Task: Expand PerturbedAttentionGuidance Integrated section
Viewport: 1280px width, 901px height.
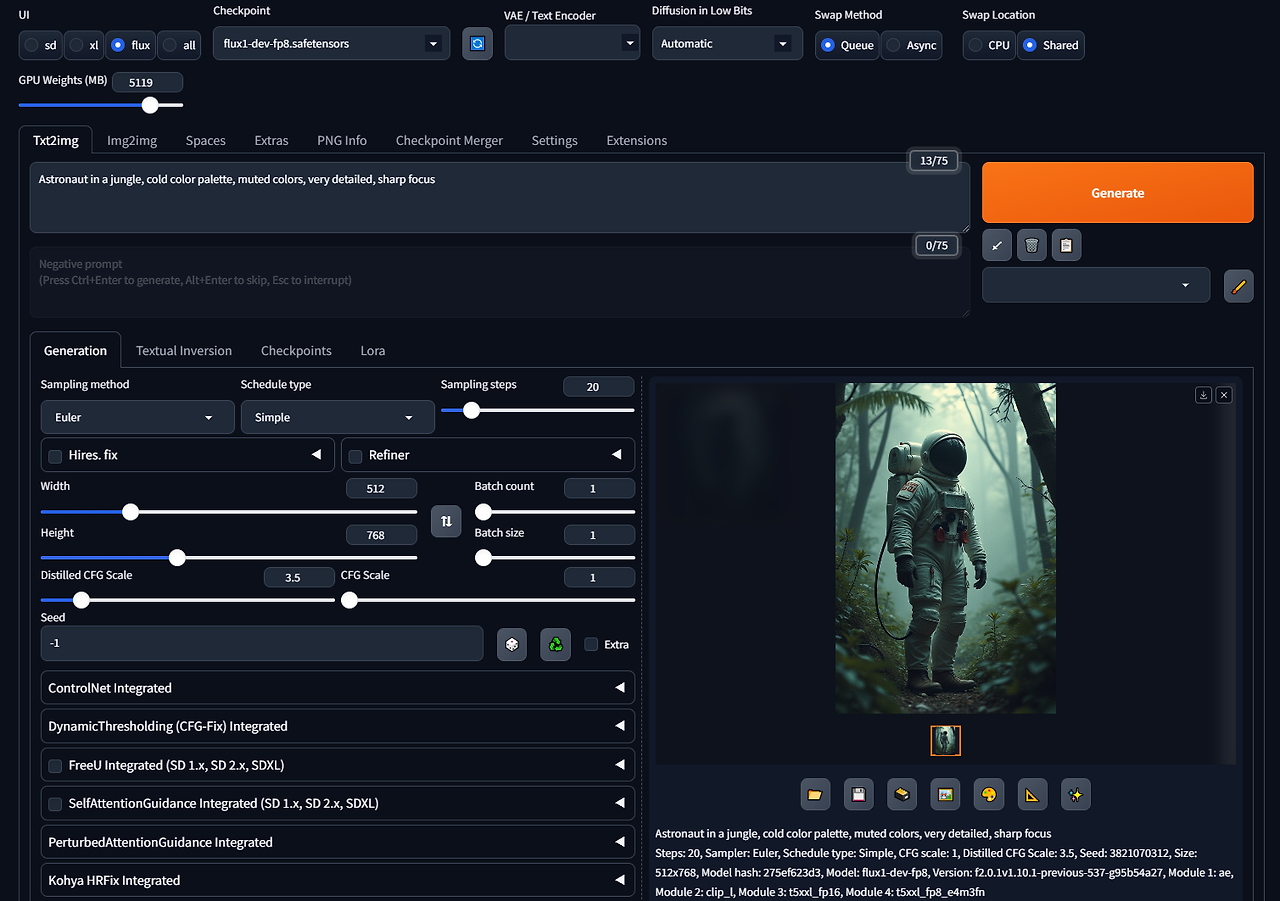Action: coord(338,842)
